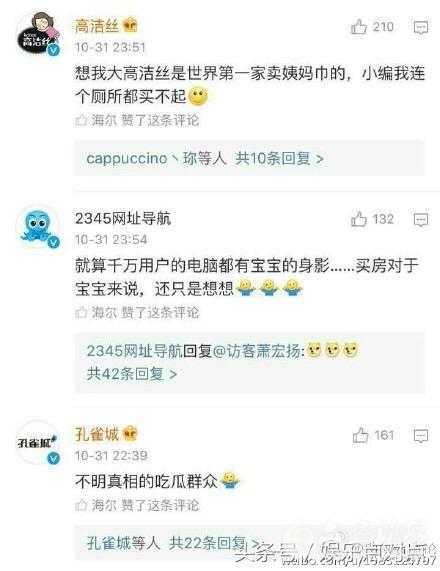Image resolution: width=440 pixels, height=571 pixels.
Task: Open username 2345网址导航 link
Action: [123, 218]
